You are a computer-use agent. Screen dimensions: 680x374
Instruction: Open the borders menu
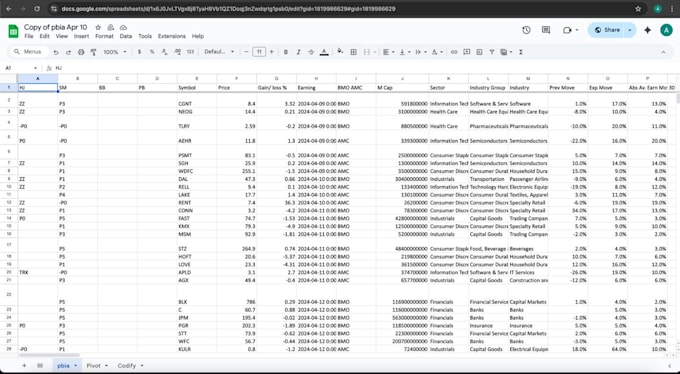[x=353, y=52]
